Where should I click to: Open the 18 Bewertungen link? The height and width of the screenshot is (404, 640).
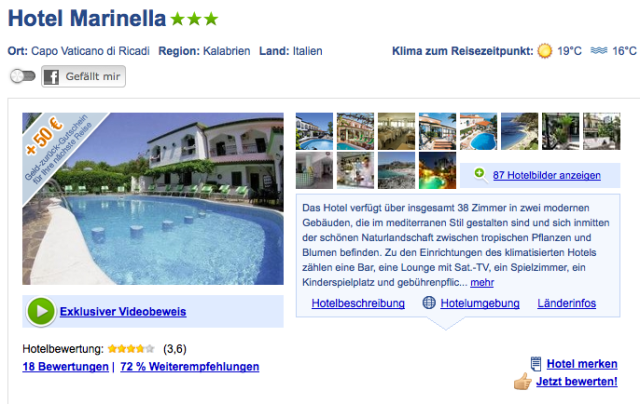(x=65, y=366)
